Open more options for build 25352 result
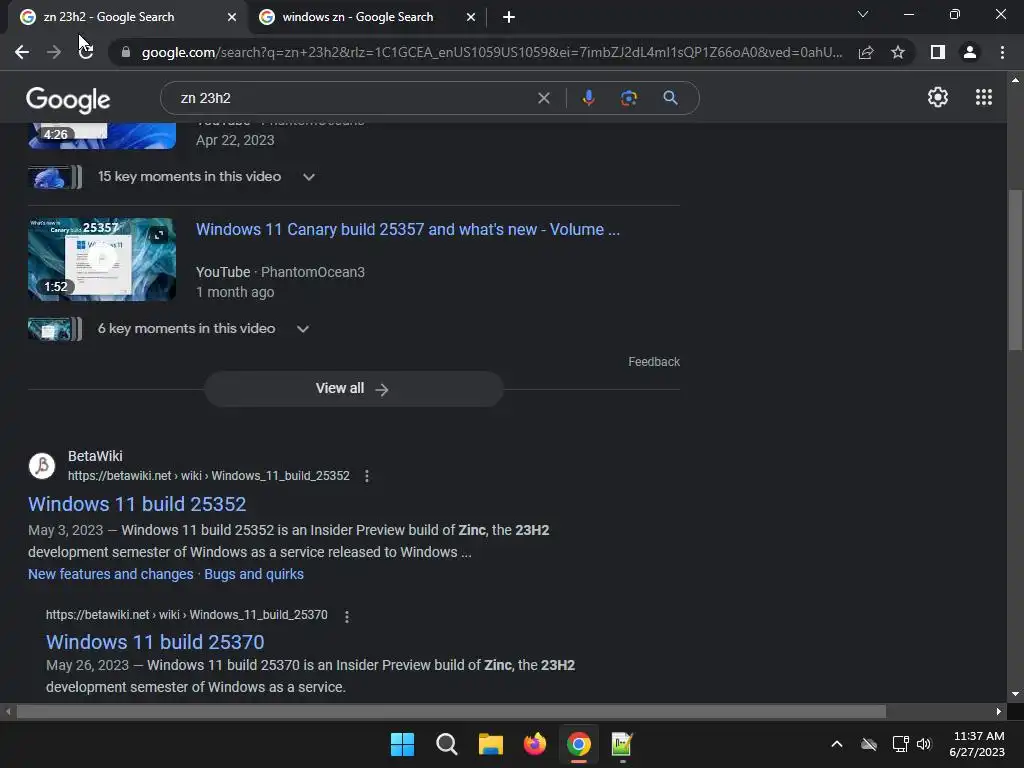The width and height of the screenshot is (1024, 768). (367, 476)
